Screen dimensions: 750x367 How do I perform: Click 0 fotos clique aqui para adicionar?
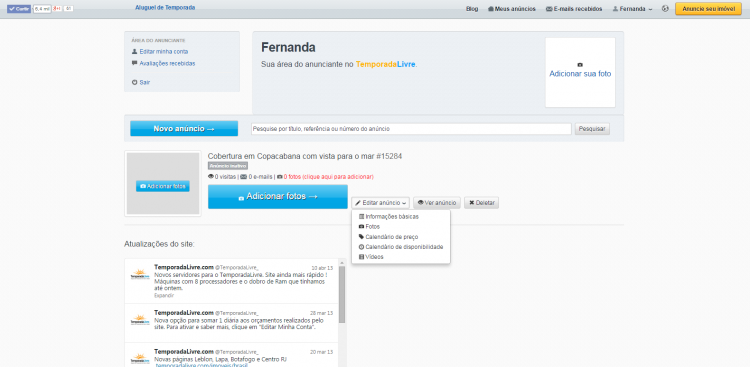328,177
